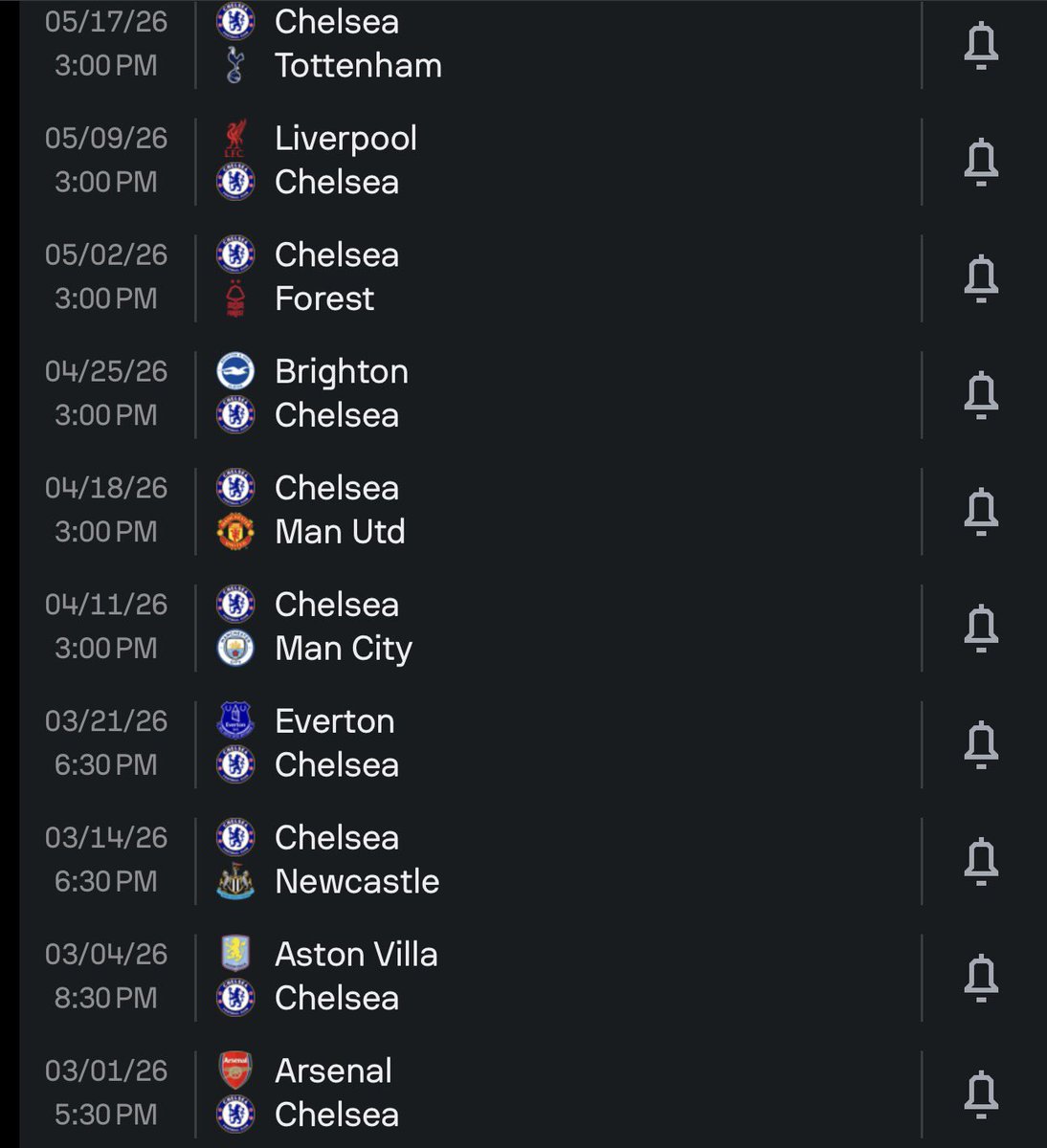
Task: Enable bell for Chelsea vs Newcastle match
Action: [981, 862]
